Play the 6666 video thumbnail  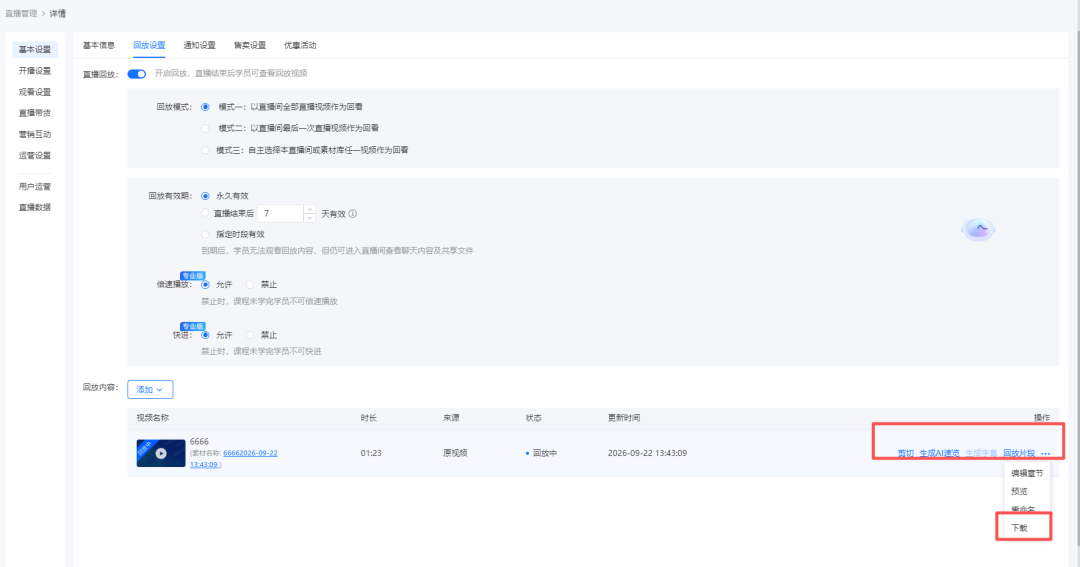click(x=160, y=453)
